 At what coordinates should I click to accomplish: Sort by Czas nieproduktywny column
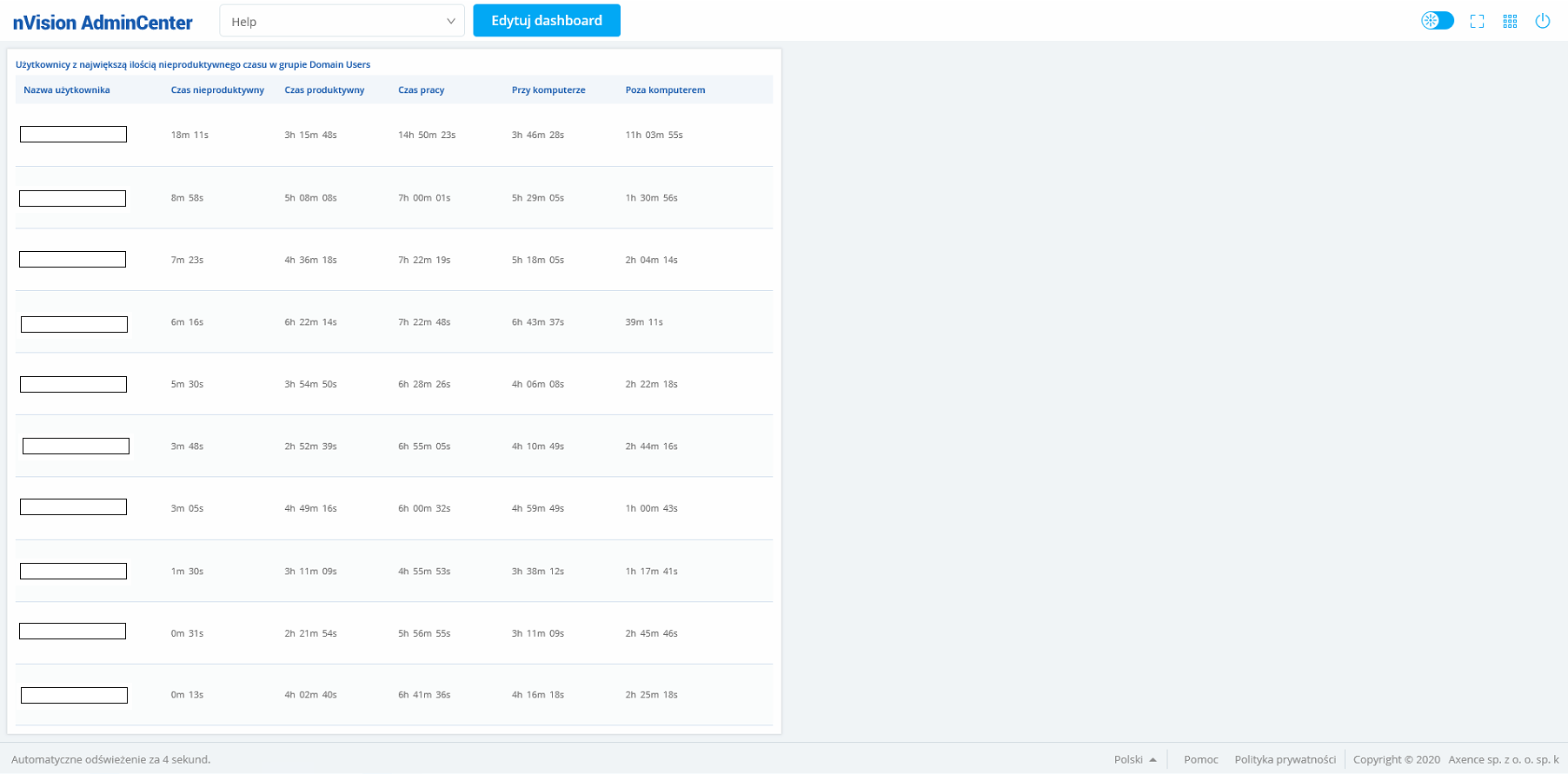click(217, 90)
